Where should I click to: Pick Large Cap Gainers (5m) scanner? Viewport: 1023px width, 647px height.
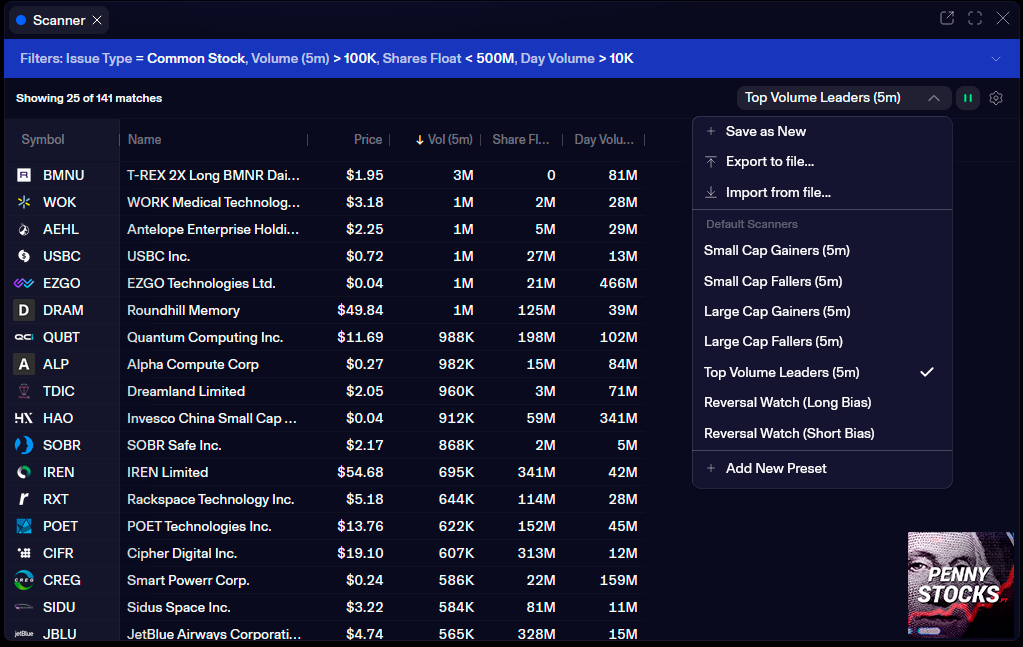(777, 311)
